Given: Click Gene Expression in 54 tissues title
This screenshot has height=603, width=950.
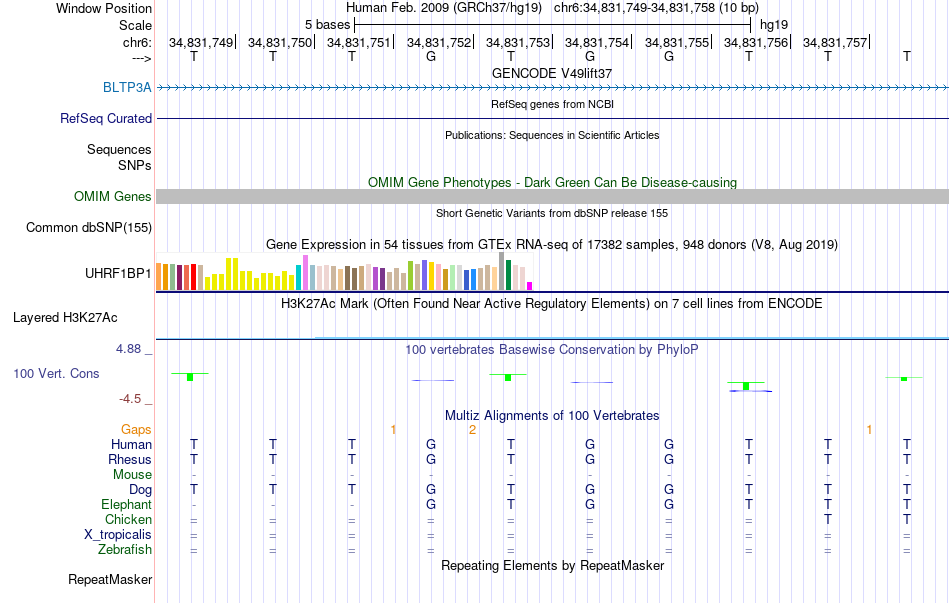Looking at the screenshot, I should [552, 245].
